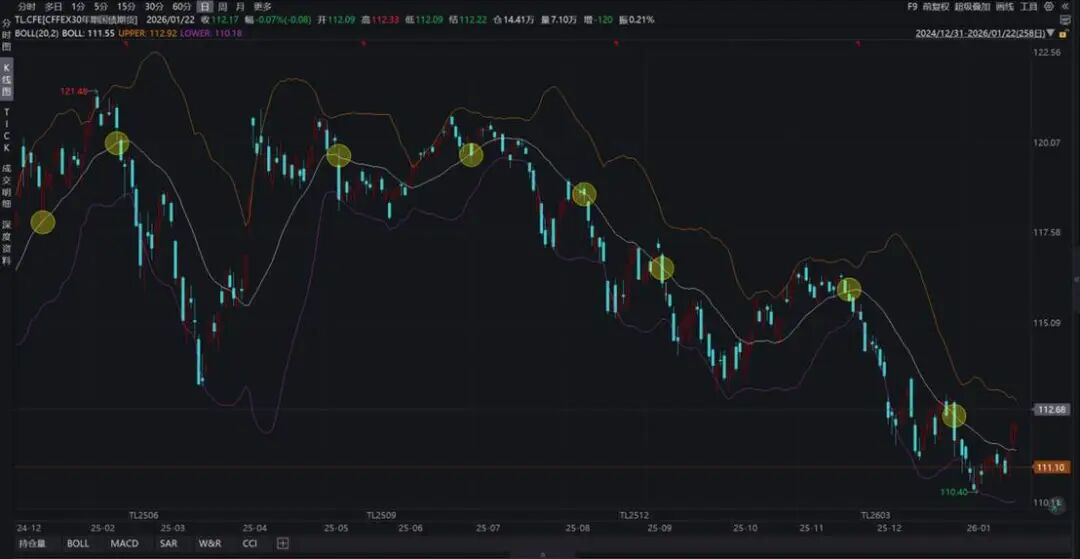Viewport: 1080px width, 559px height.
Task: Click the 24-12 date axis label
Action: tap(28, 528)
